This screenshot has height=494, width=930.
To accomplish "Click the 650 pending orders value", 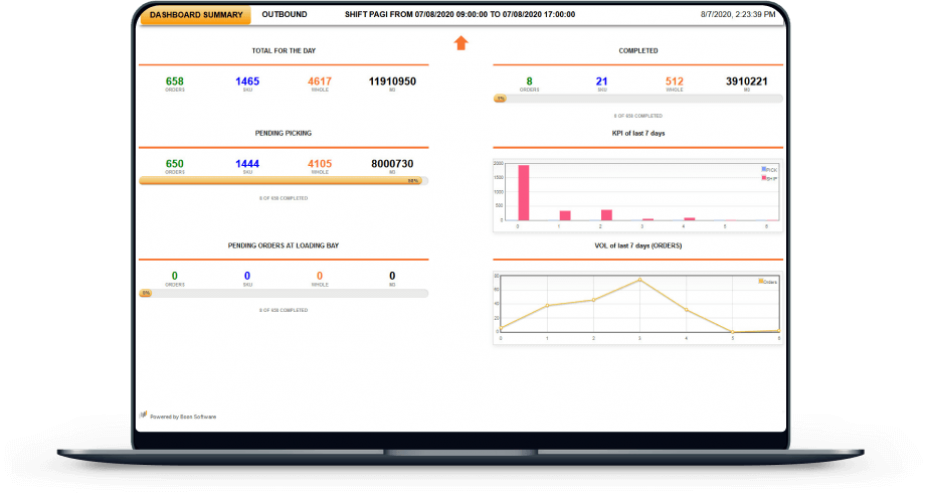I will tap(174, 164).
